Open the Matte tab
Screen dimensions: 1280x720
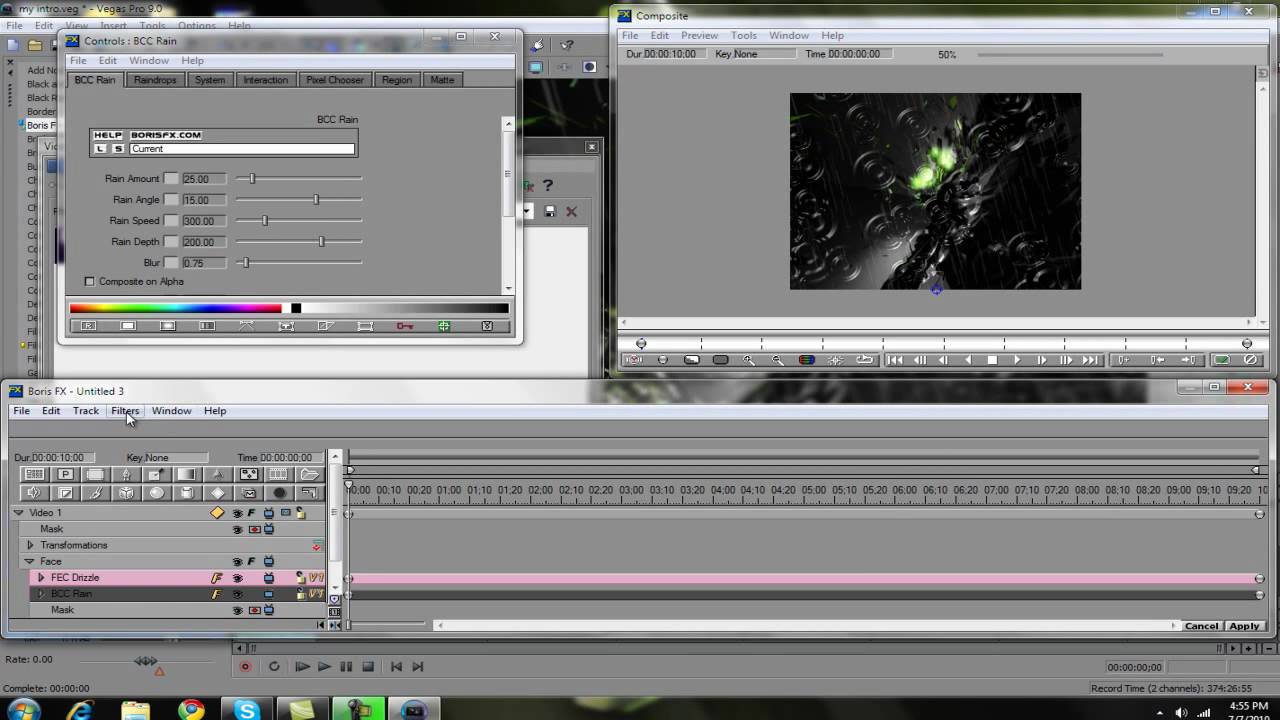tap(442, 80)
